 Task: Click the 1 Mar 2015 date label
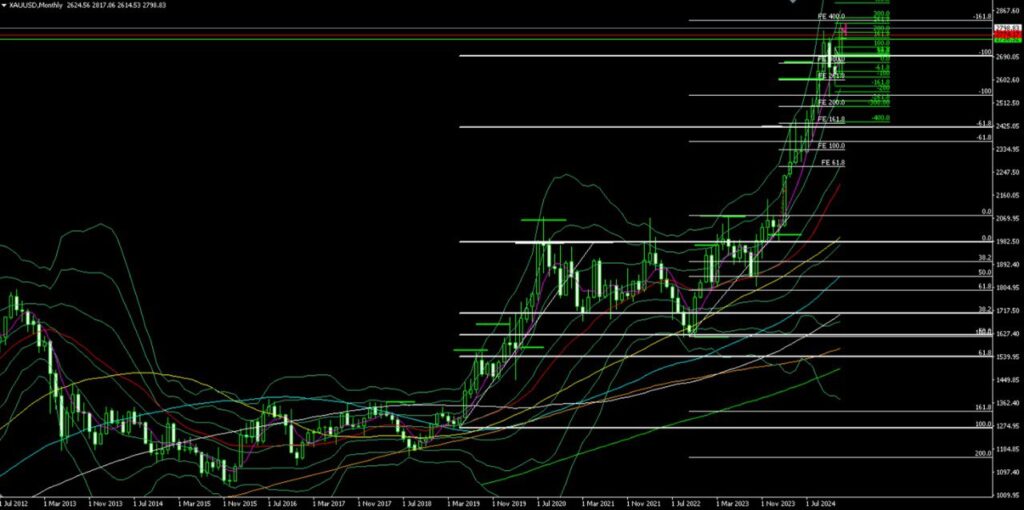[x=197, y=504]
